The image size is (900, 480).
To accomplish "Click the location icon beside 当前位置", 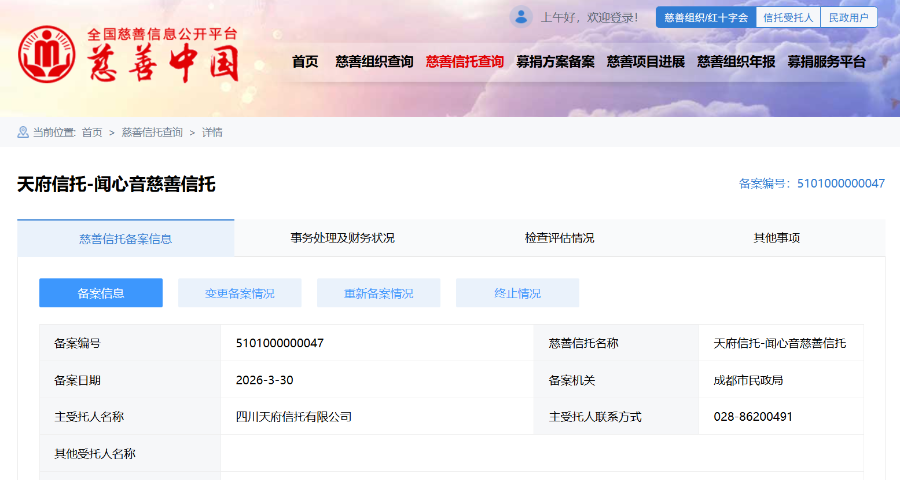I will (23, 132).
